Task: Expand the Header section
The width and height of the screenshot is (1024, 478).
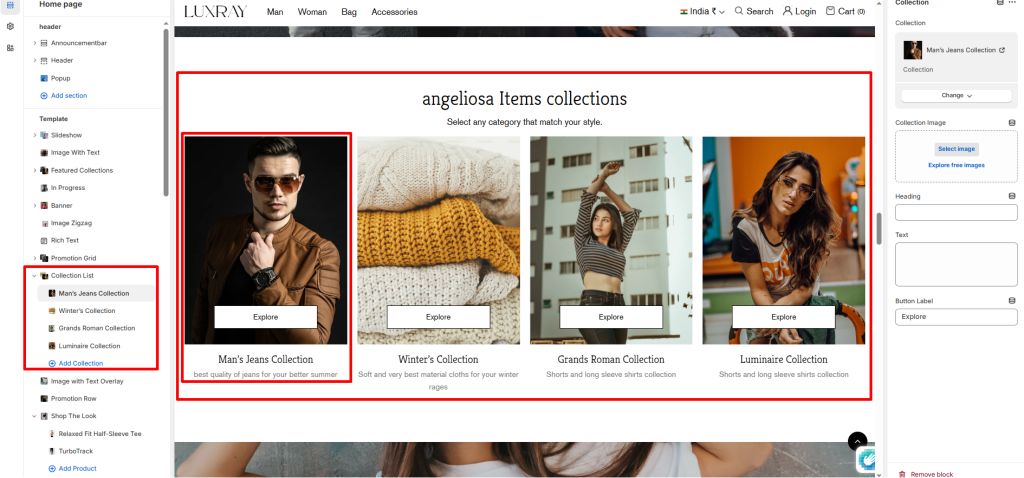Action: [x=35, y=61]
